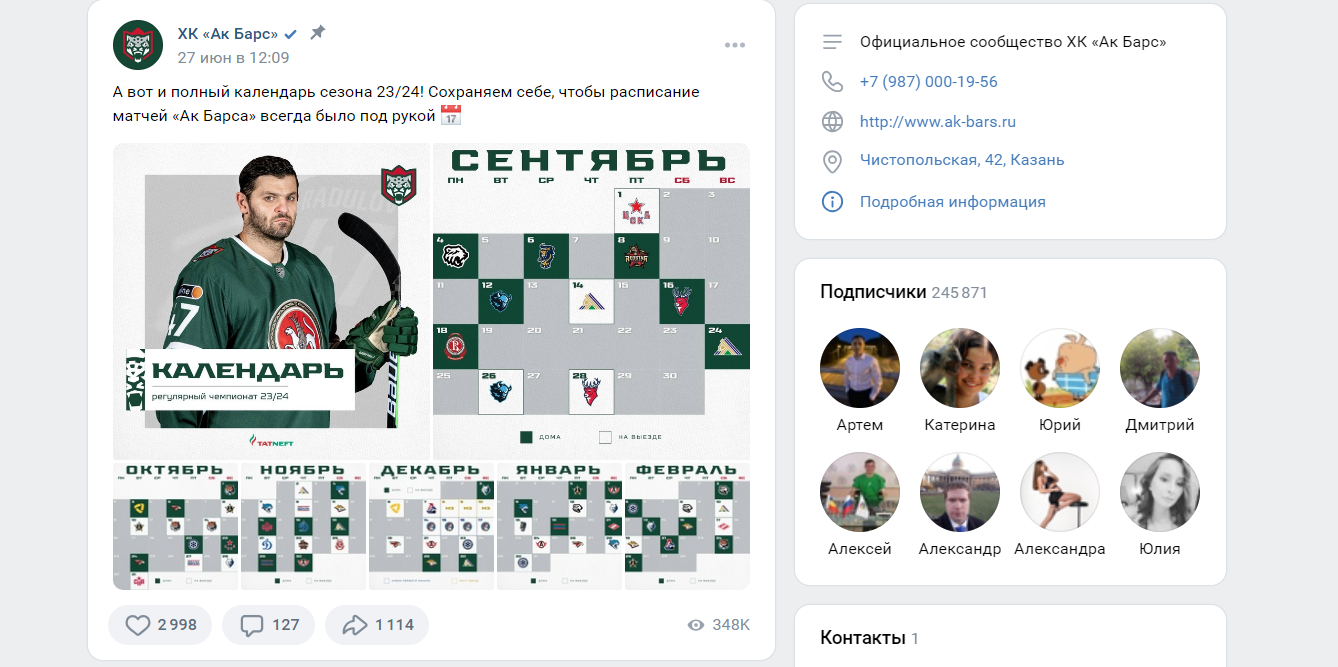The image size is (1338, 667).
Task: Open the http://www.ak-bars.ru link
Action: [x=938, y=122]
